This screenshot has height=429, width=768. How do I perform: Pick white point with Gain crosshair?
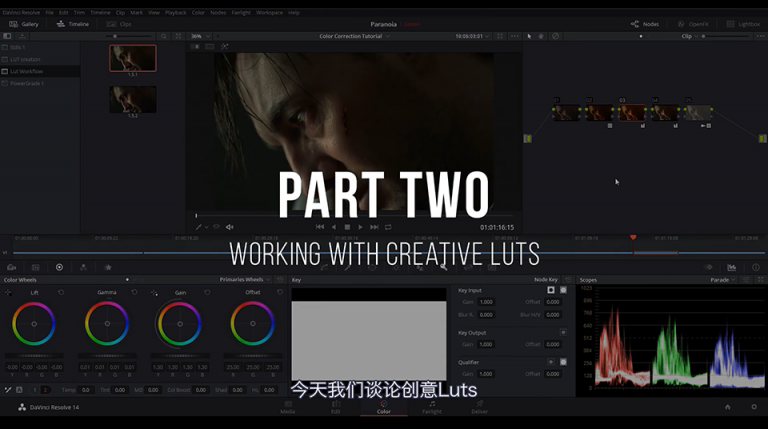coord(154,292)
